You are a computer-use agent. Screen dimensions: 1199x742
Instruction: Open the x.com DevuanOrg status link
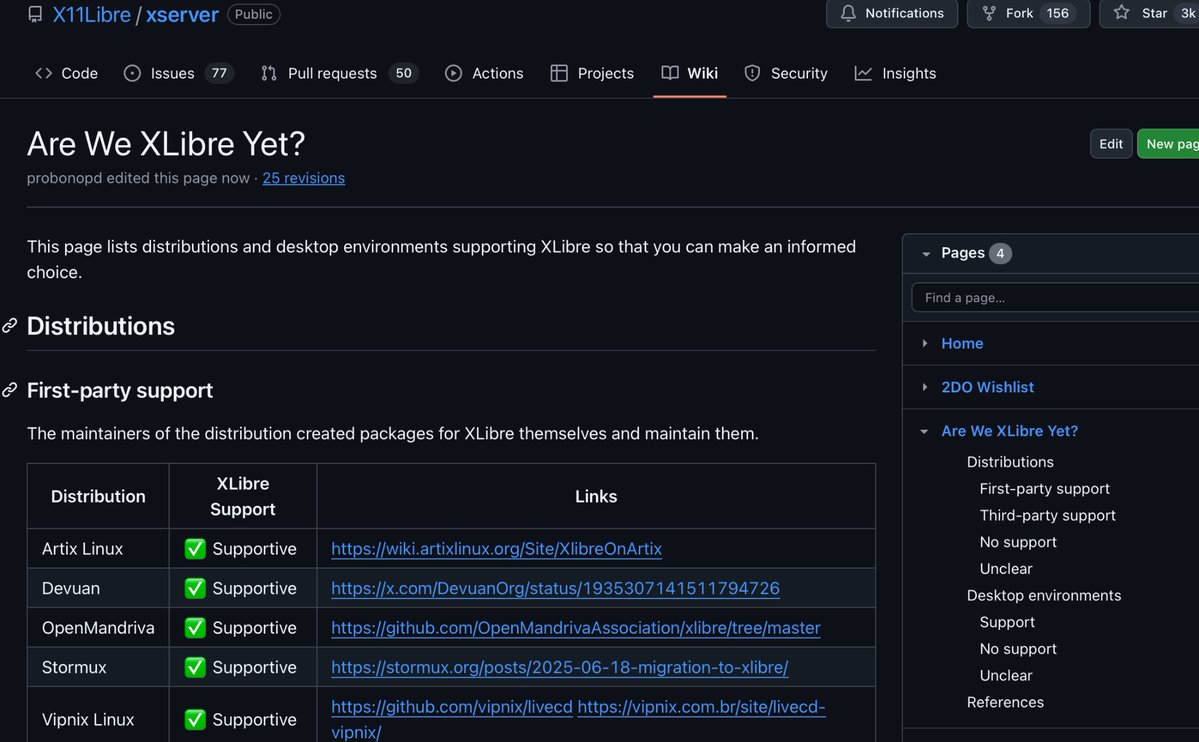555,588
